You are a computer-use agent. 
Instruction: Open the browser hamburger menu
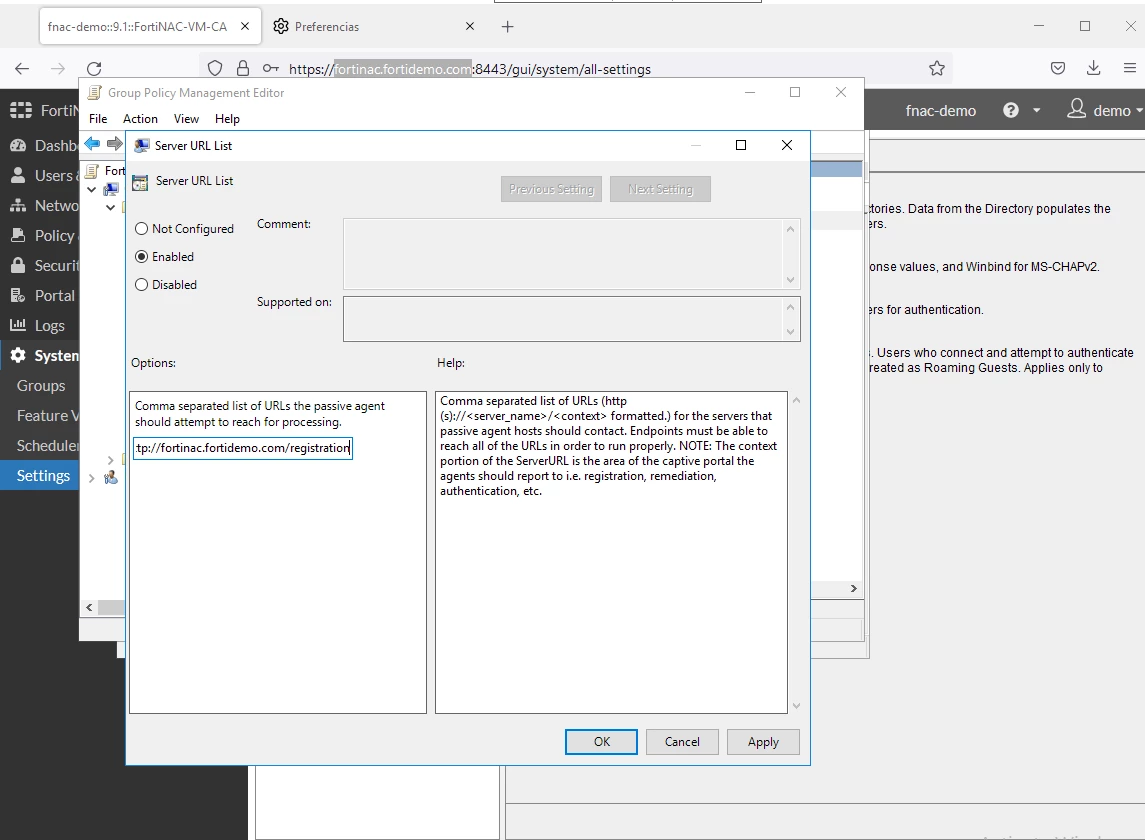[1130, 69]
